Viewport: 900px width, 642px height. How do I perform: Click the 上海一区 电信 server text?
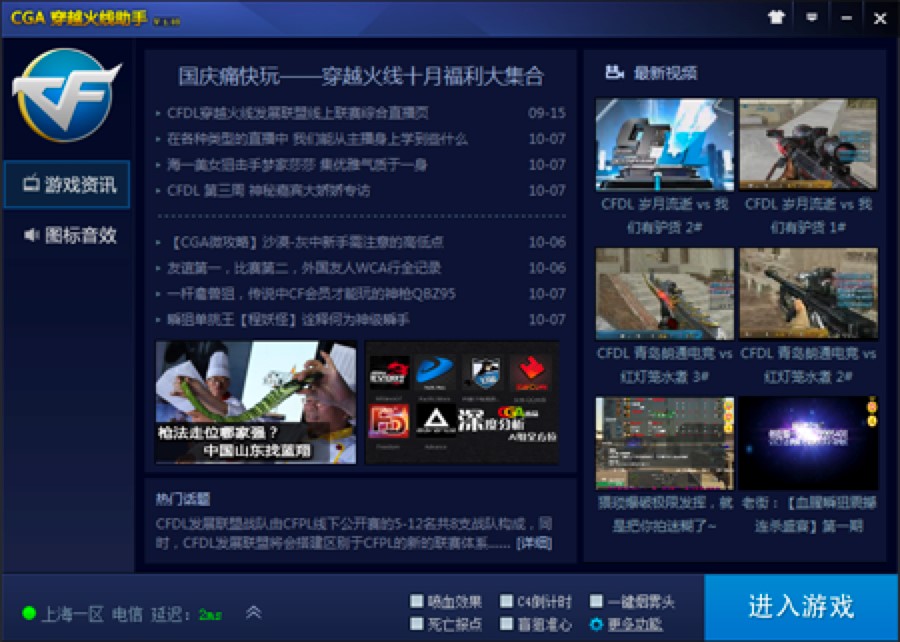[92, 614]
